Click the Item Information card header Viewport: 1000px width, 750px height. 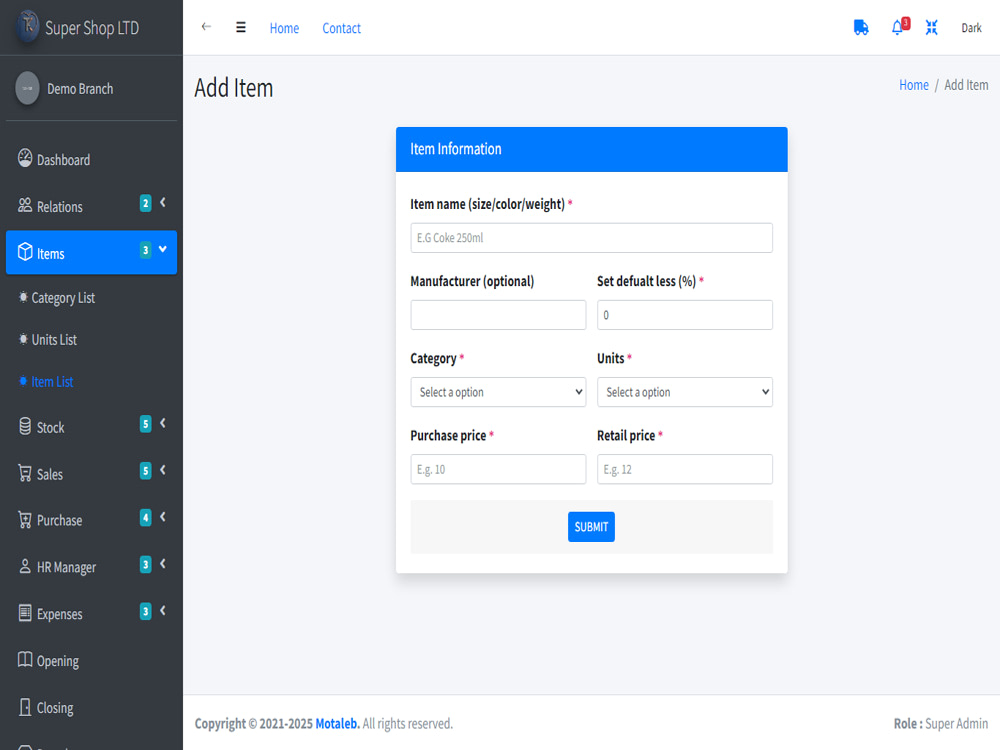591,149
